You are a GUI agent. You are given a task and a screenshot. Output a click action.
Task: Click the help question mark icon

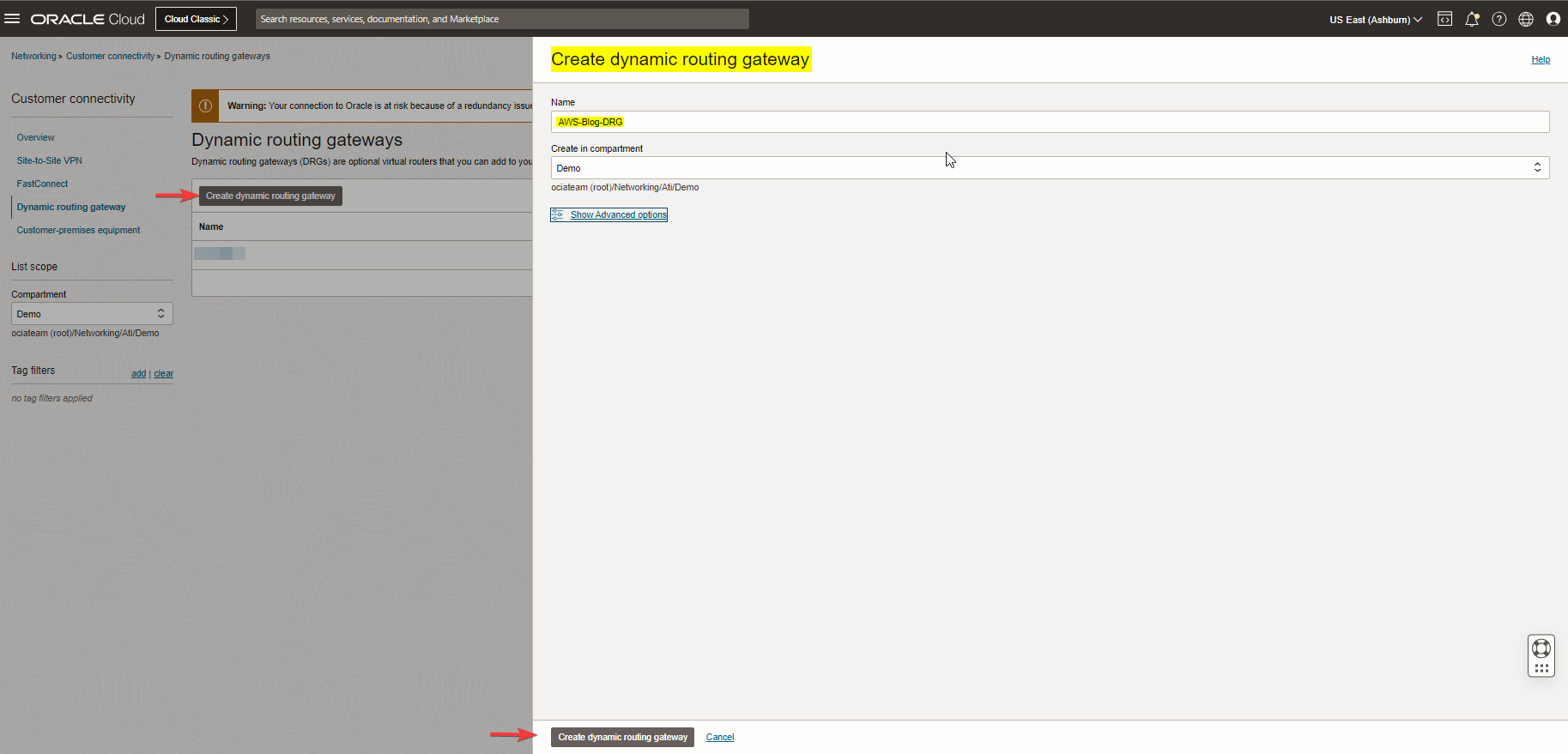point(1498,19)
